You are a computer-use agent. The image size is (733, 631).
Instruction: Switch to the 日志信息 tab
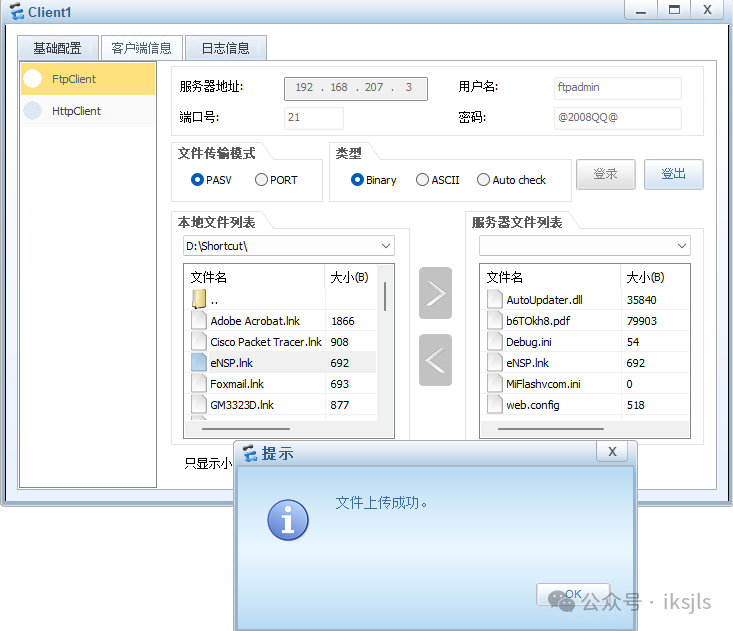click(x=225, y=48)
